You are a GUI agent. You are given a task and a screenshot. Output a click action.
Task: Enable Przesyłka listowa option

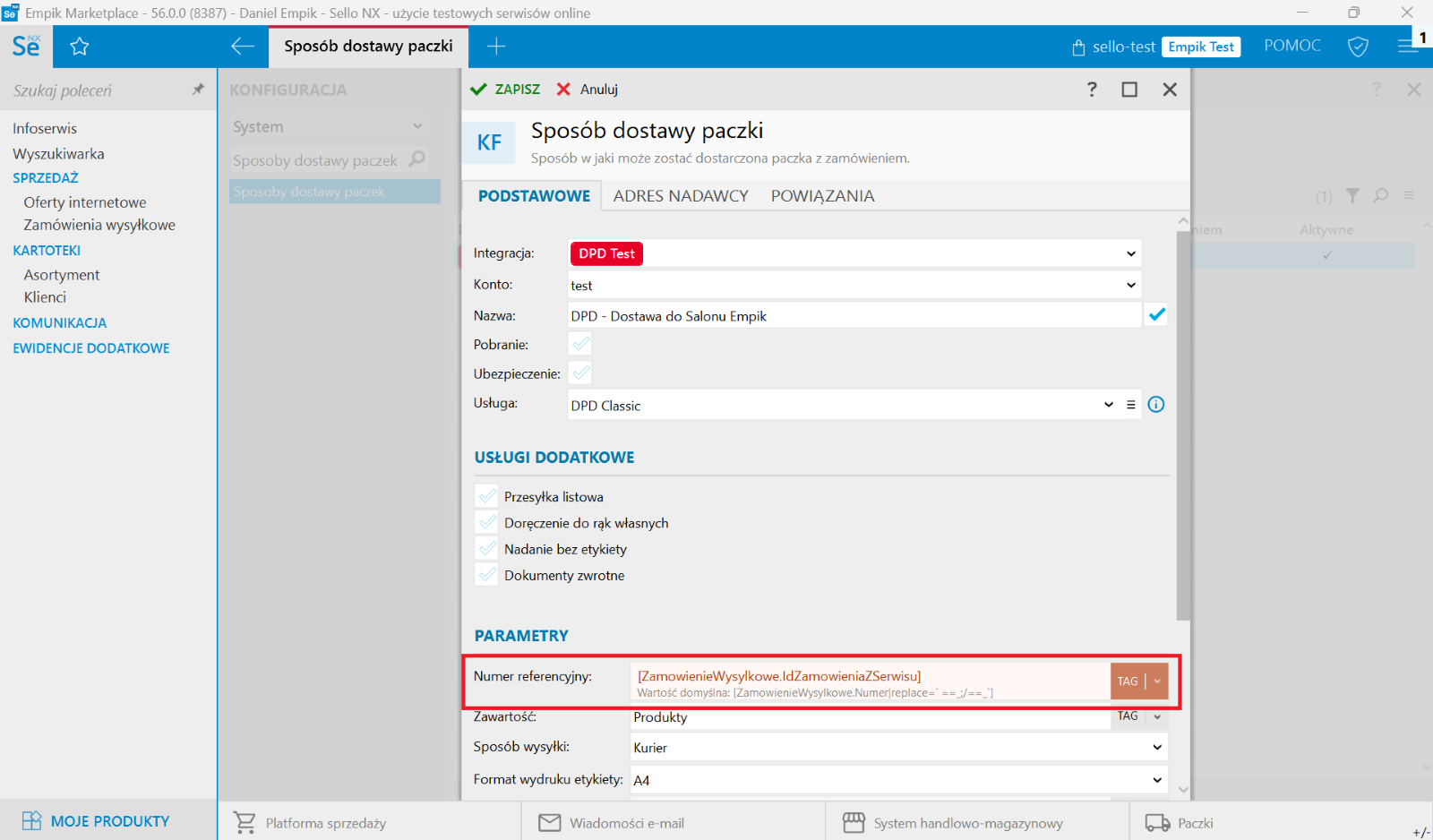487,496
